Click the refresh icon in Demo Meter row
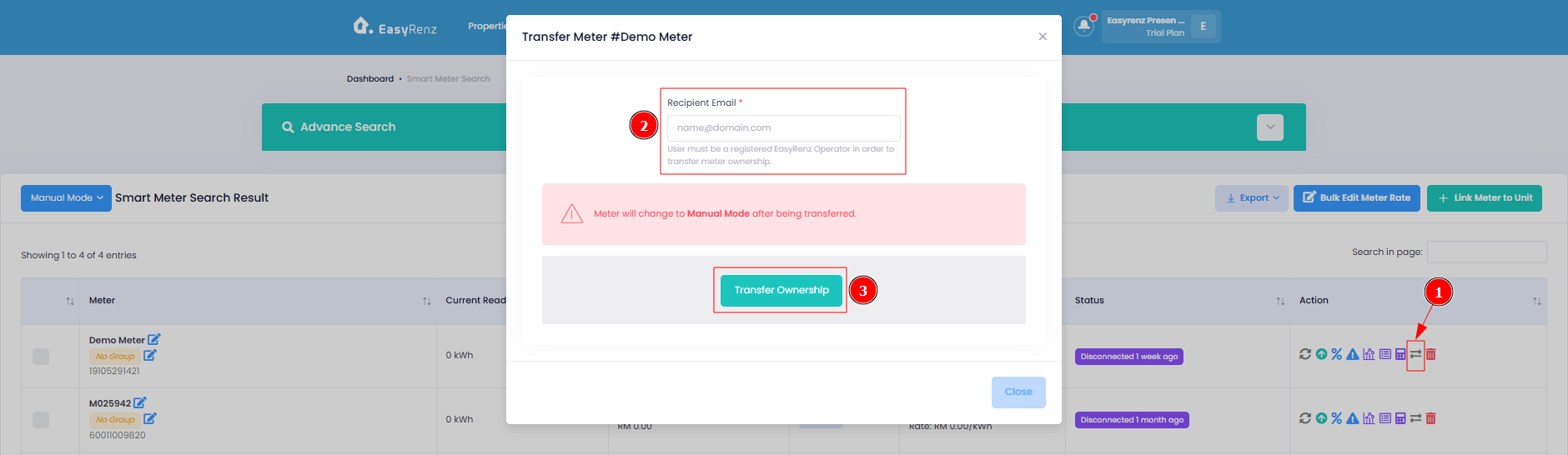 (x=1305, y=354)
